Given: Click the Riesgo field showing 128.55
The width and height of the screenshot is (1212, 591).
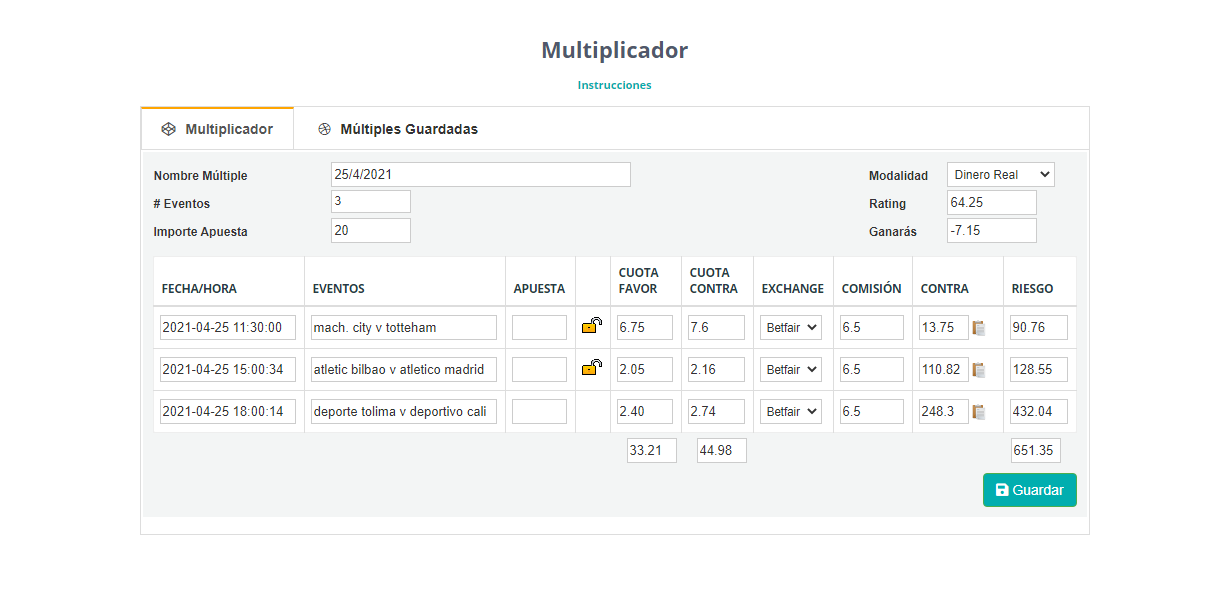Looking at the screenshot, I should coord(1039,370).
